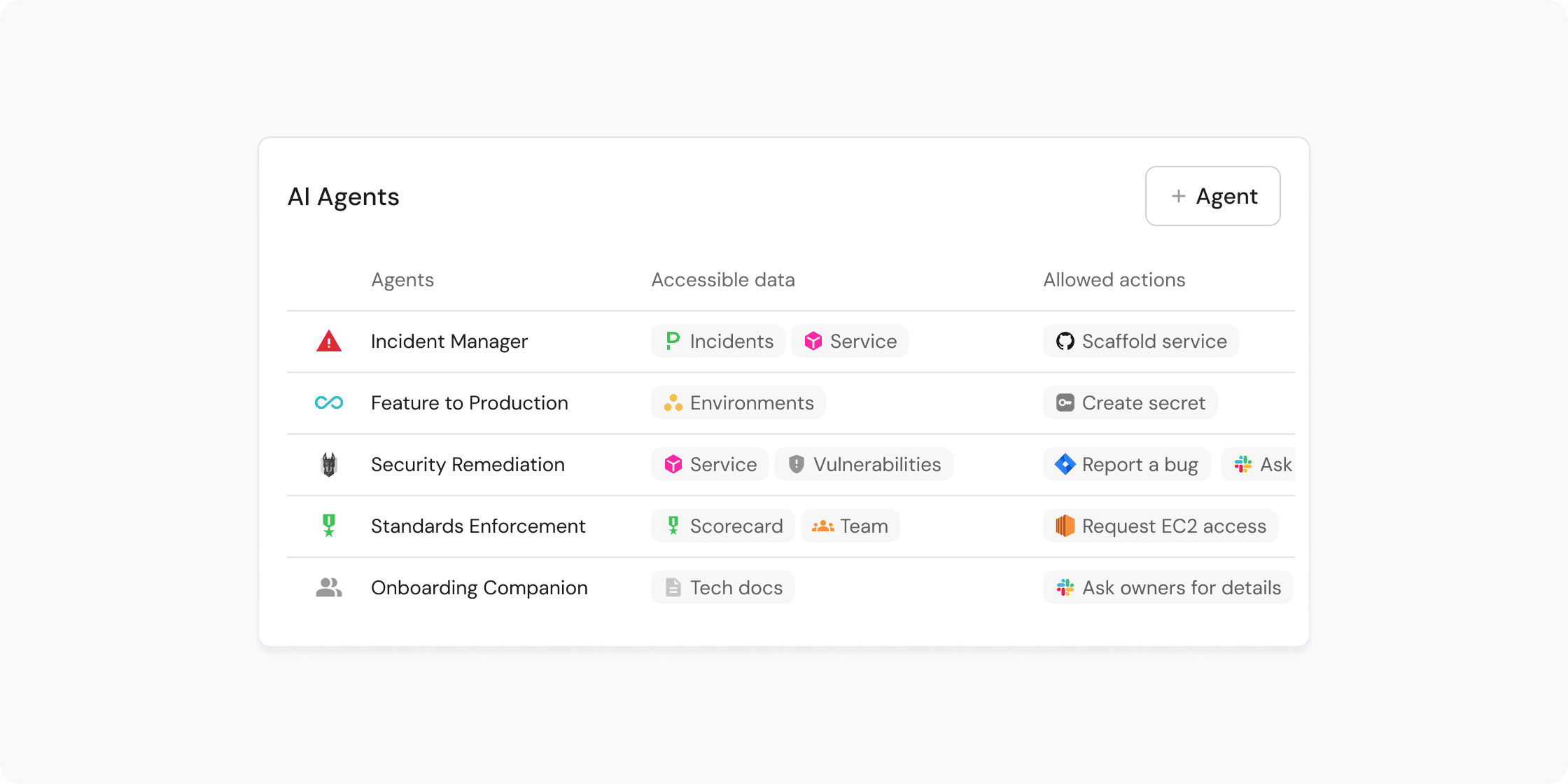This screenshot has width=1568, height=784.
Task: Select the Scorecard data chip
Action: [x=722, y=526]
